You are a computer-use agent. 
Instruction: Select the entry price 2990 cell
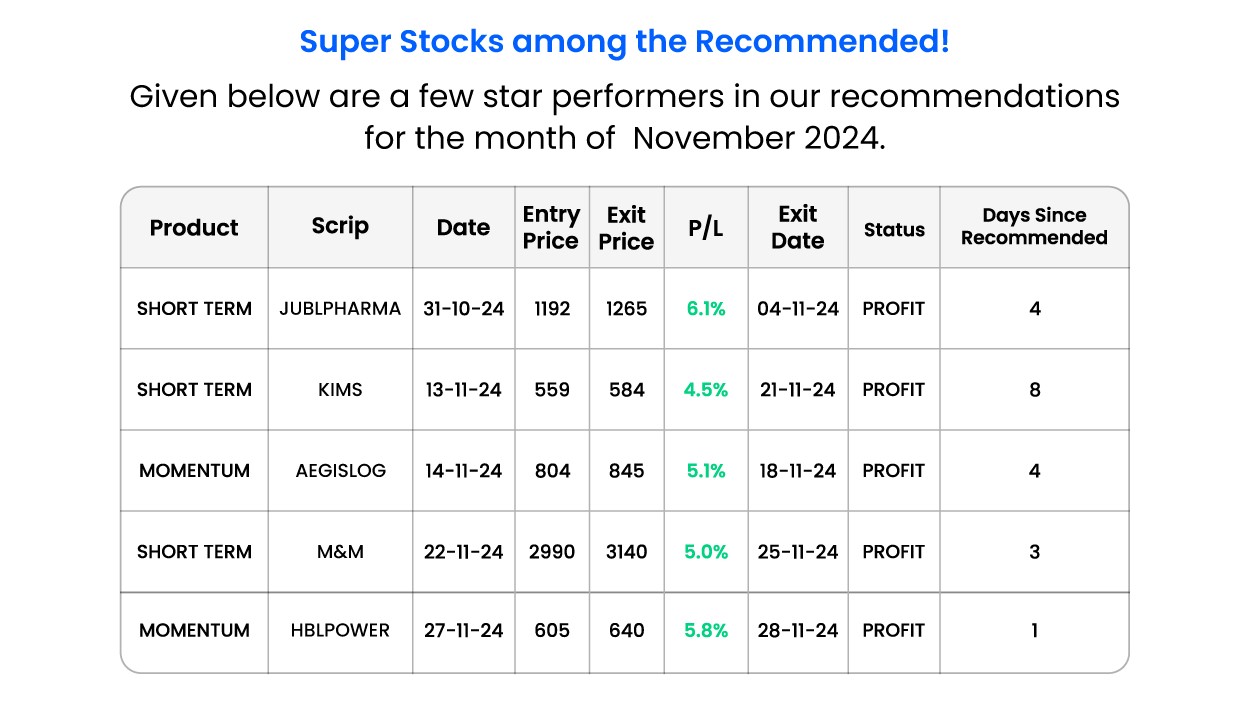[552, 552]
